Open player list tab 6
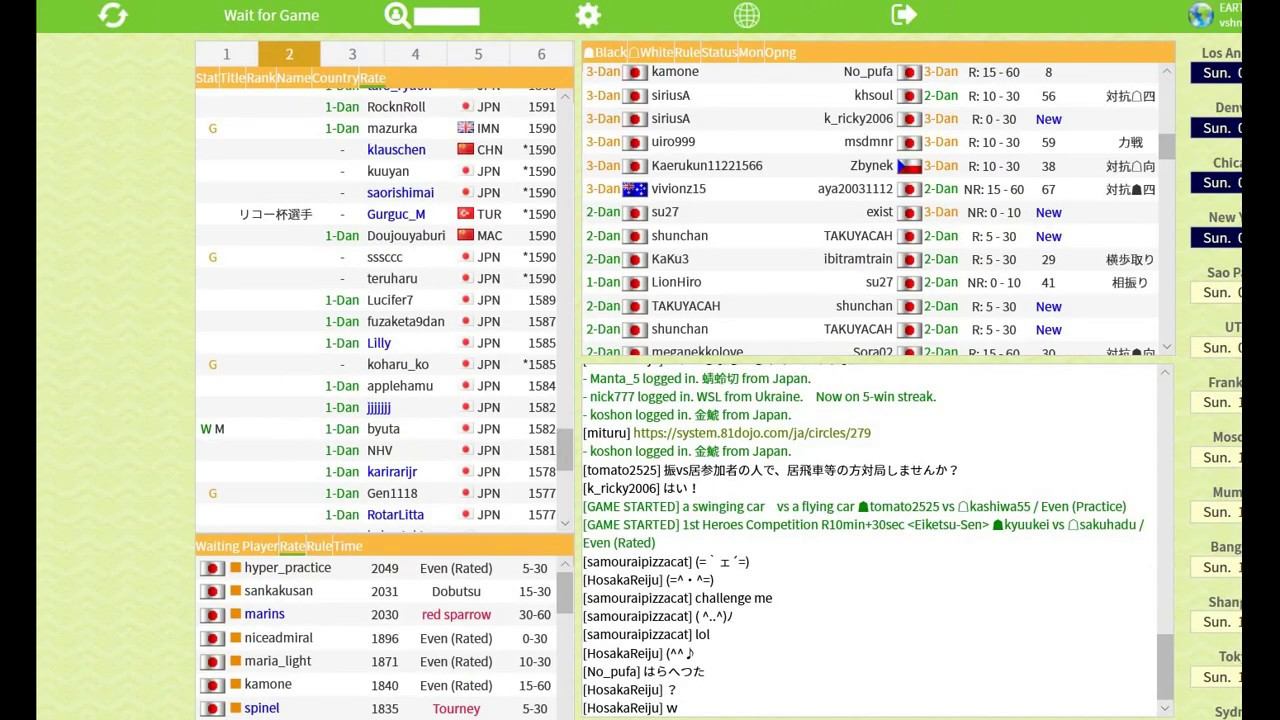 coord(541,54)
